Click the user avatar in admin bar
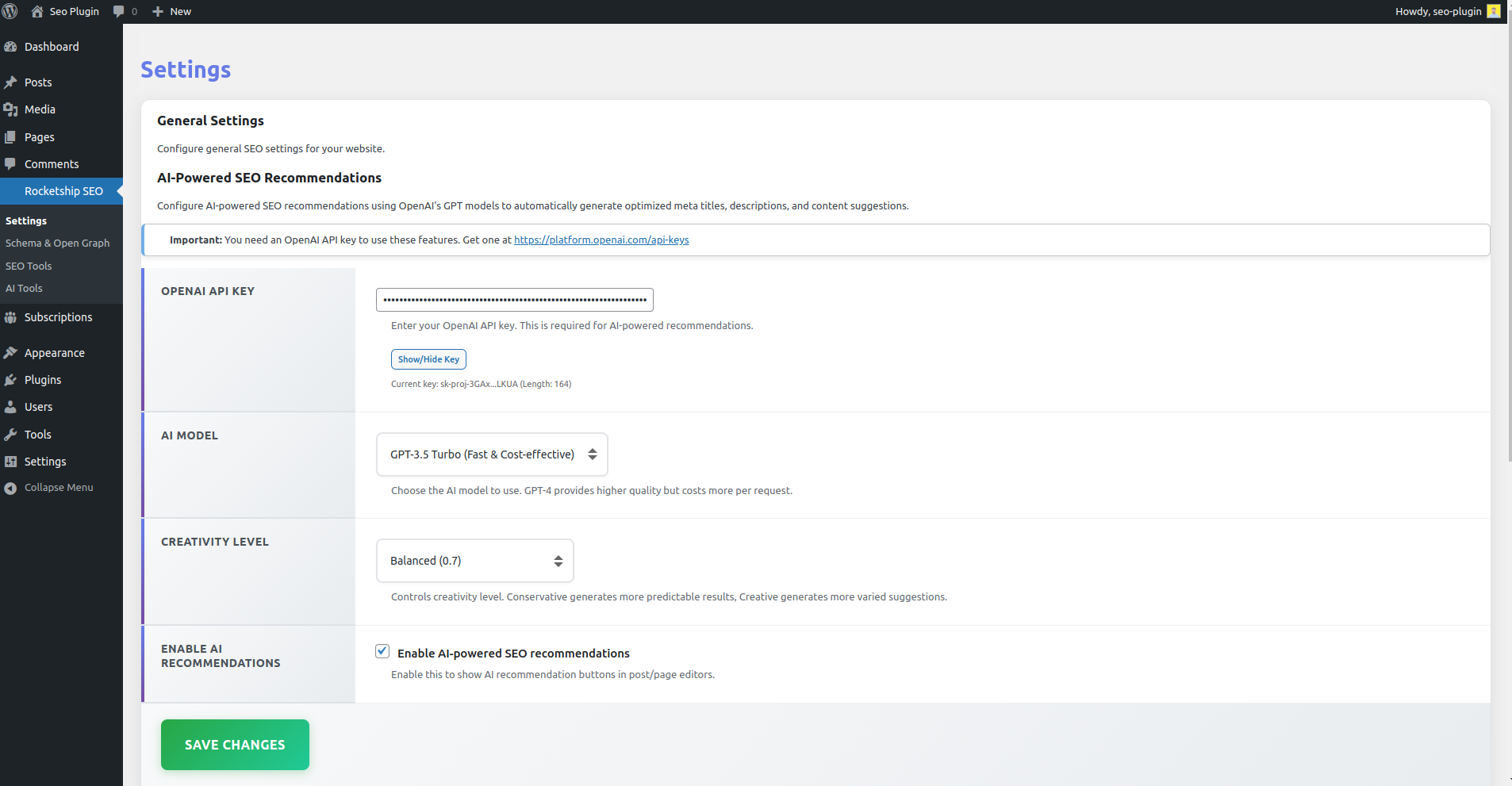The image size is (1512, 786). coord(1493,11)
